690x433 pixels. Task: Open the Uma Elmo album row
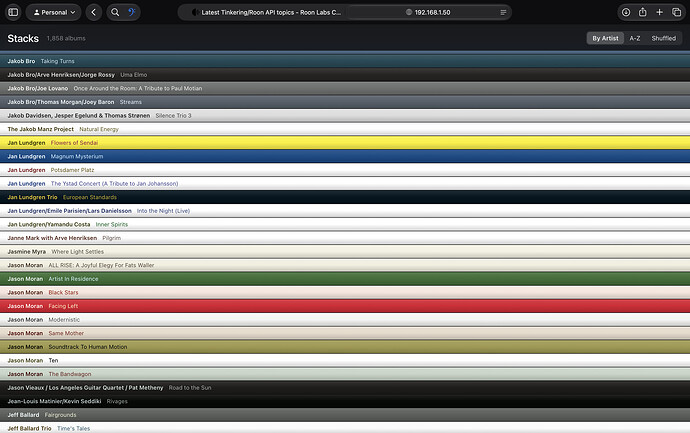(x=345, y=75)
